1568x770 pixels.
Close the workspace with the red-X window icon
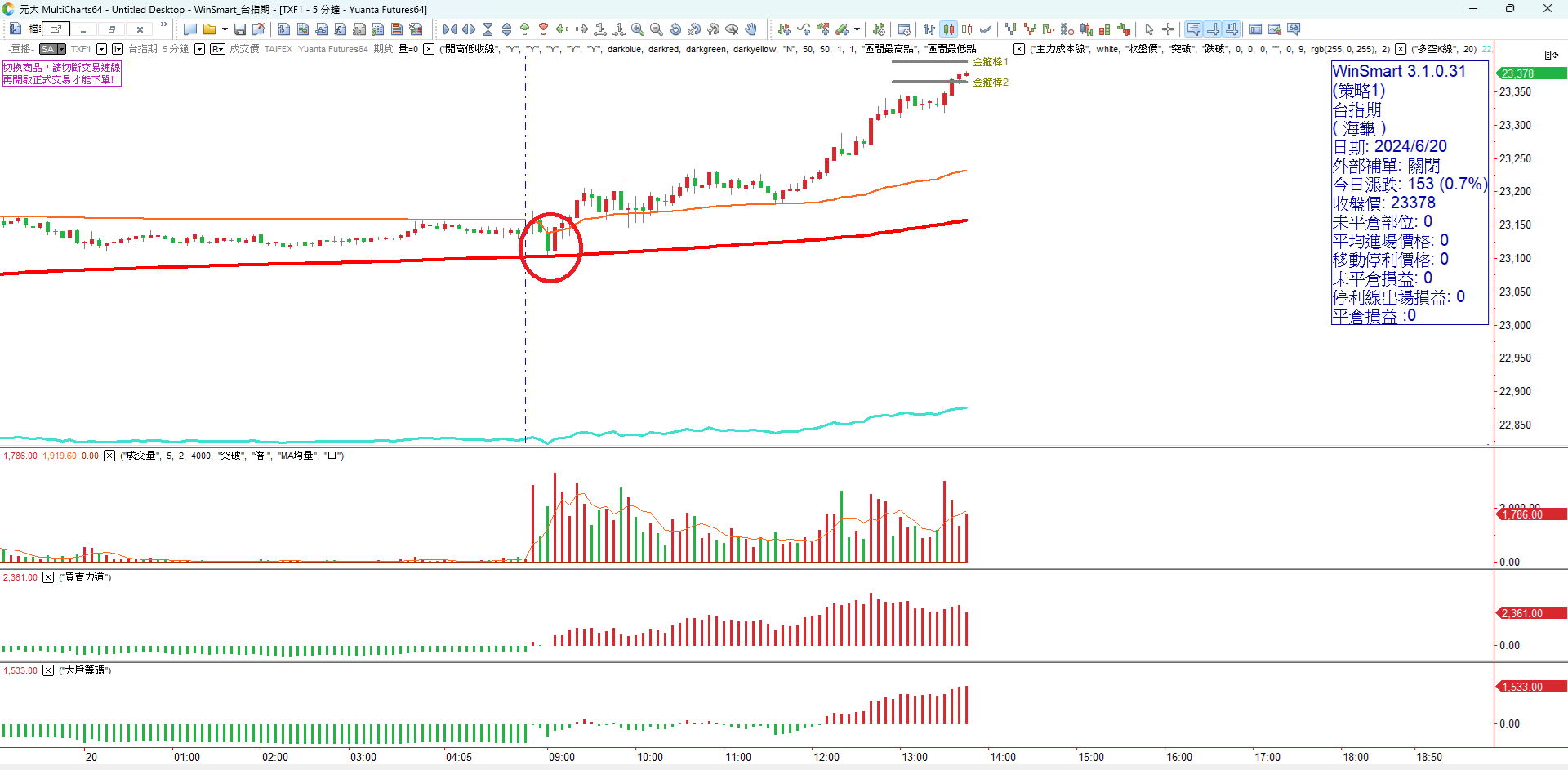pyautogui.click(x=259, y=29)
